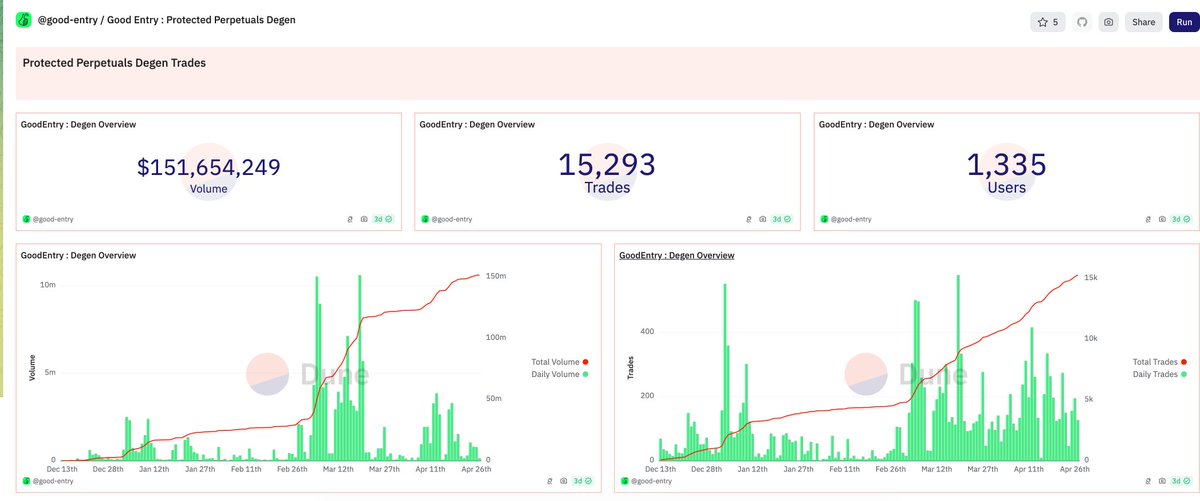Screen dimensions: 1200x501
Task: Click the 3d badge under Trades chart
Action: [x=1181, y=482]
